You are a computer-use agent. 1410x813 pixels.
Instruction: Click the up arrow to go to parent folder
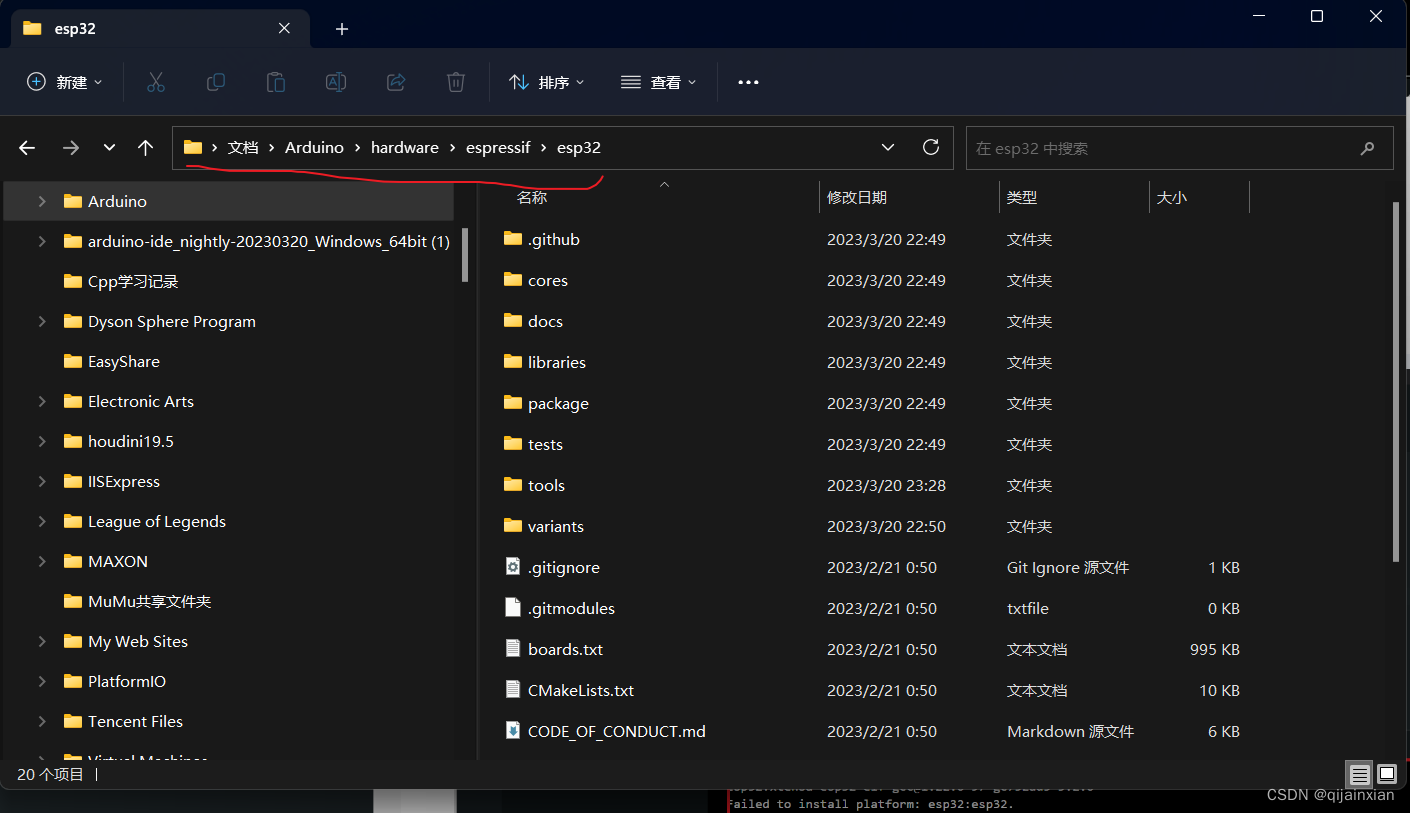tap(145, 147)
